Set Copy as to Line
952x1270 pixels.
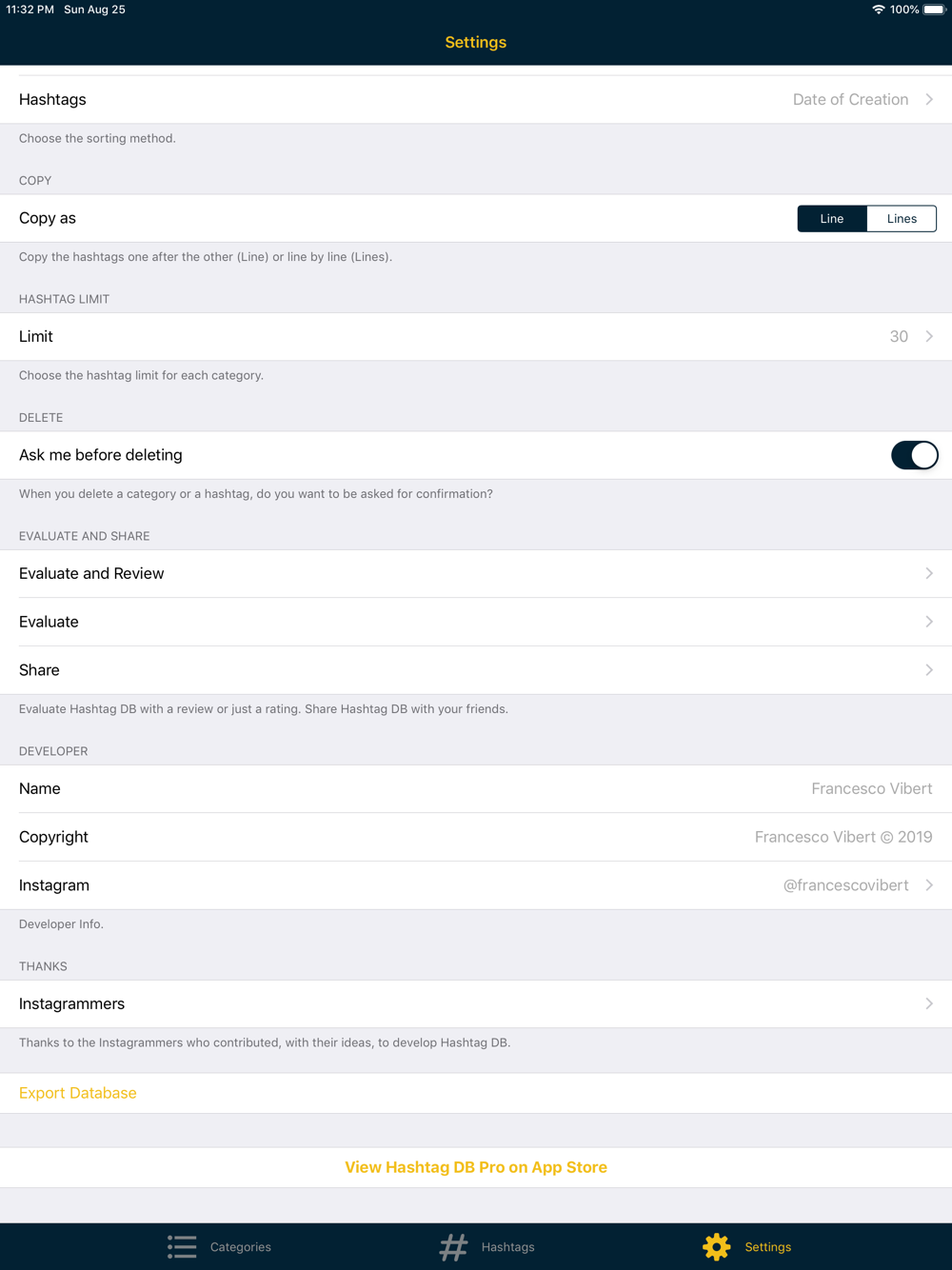pyautogui.click(x=832, y=218)
